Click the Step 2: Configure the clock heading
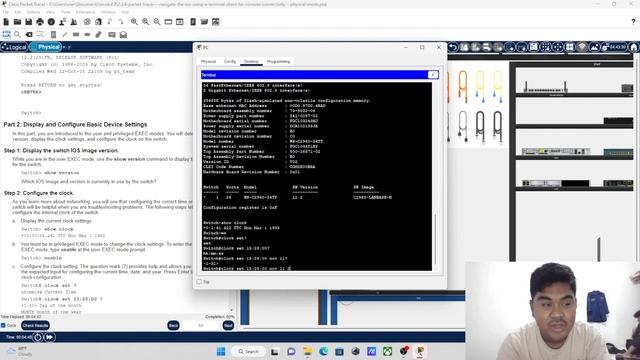Screen dimensions: 640x360 [39, 193]
